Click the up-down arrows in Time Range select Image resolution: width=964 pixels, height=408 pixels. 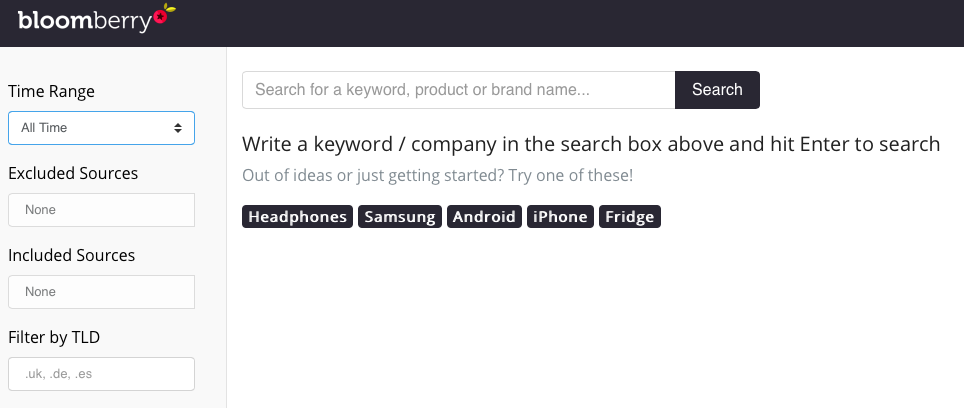178,128
